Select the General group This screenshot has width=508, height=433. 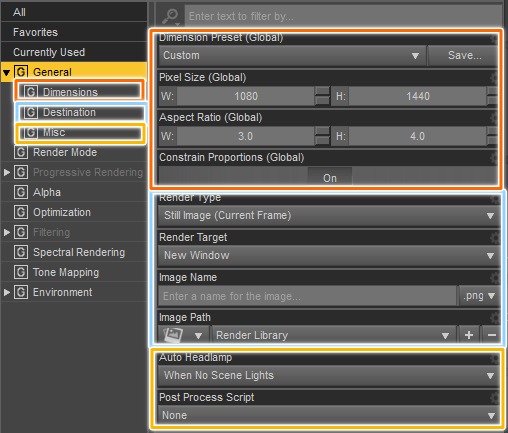pos(74,72)
